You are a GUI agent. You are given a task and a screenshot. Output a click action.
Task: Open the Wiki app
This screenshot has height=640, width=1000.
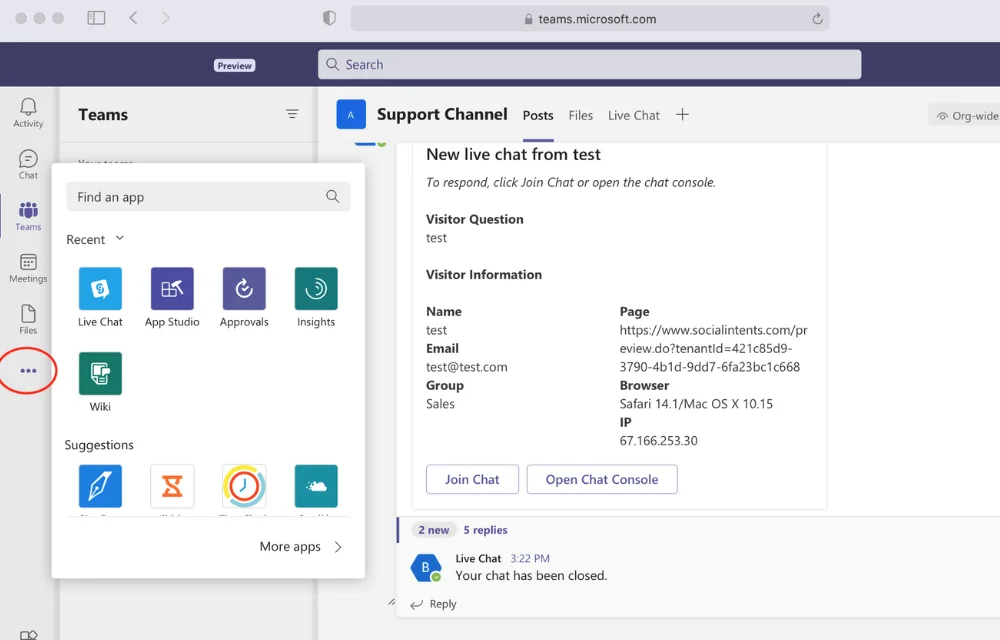point(100,374)
